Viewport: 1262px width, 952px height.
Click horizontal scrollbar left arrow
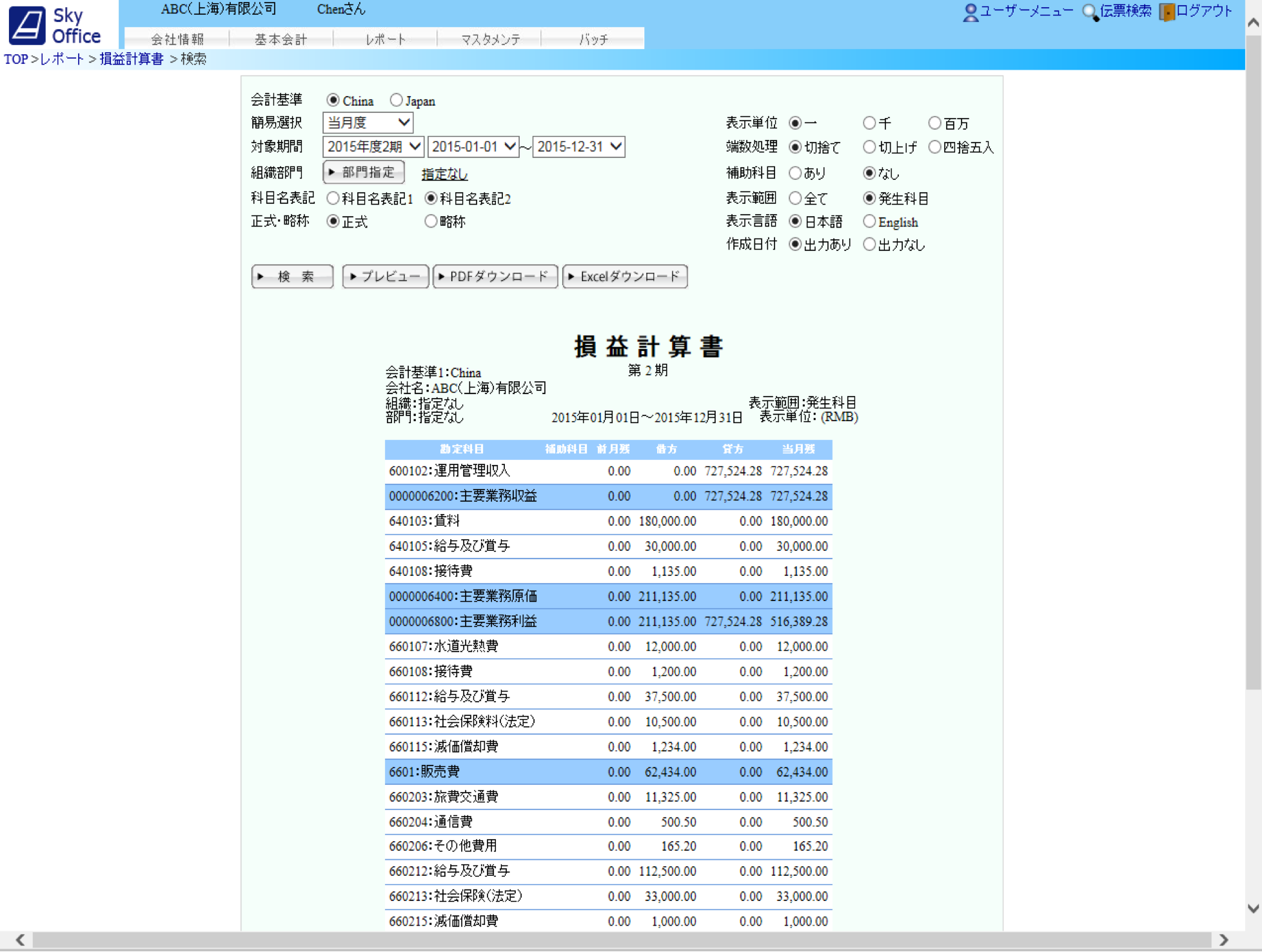click(20, 940)
